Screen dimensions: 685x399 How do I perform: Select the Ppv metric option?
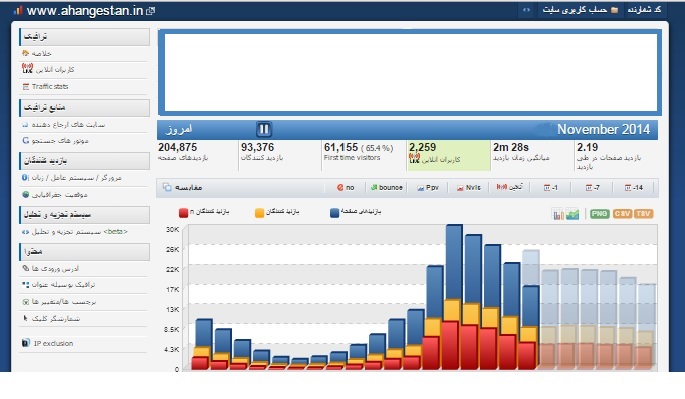point(428,187)
